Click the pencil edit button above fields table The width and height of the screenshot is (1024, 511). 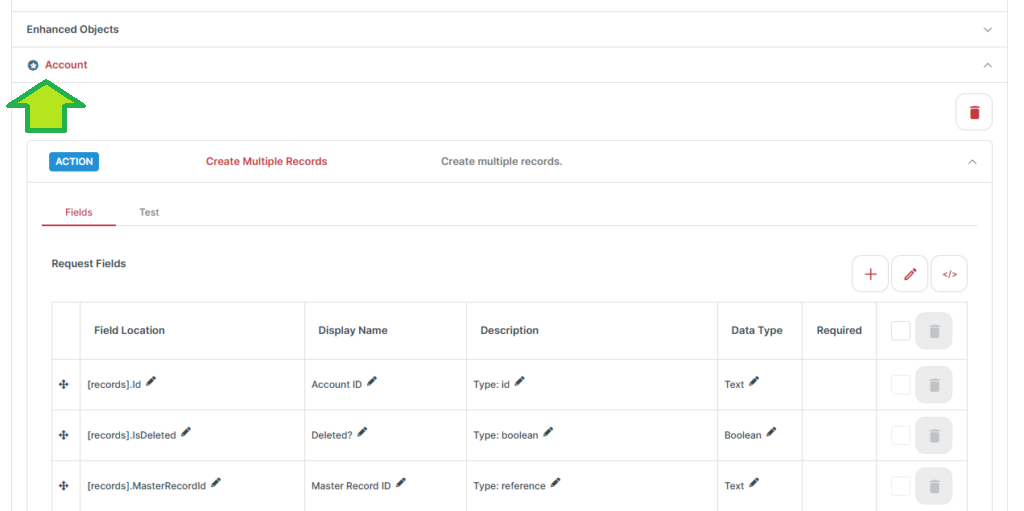[910, 274]
